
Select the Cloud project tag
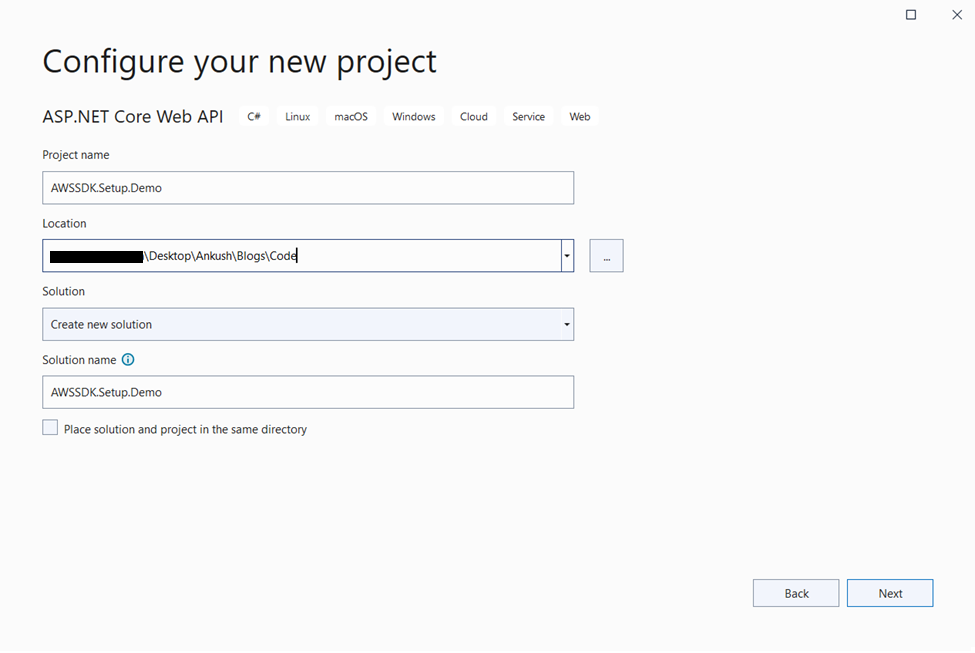coord(473,116)
